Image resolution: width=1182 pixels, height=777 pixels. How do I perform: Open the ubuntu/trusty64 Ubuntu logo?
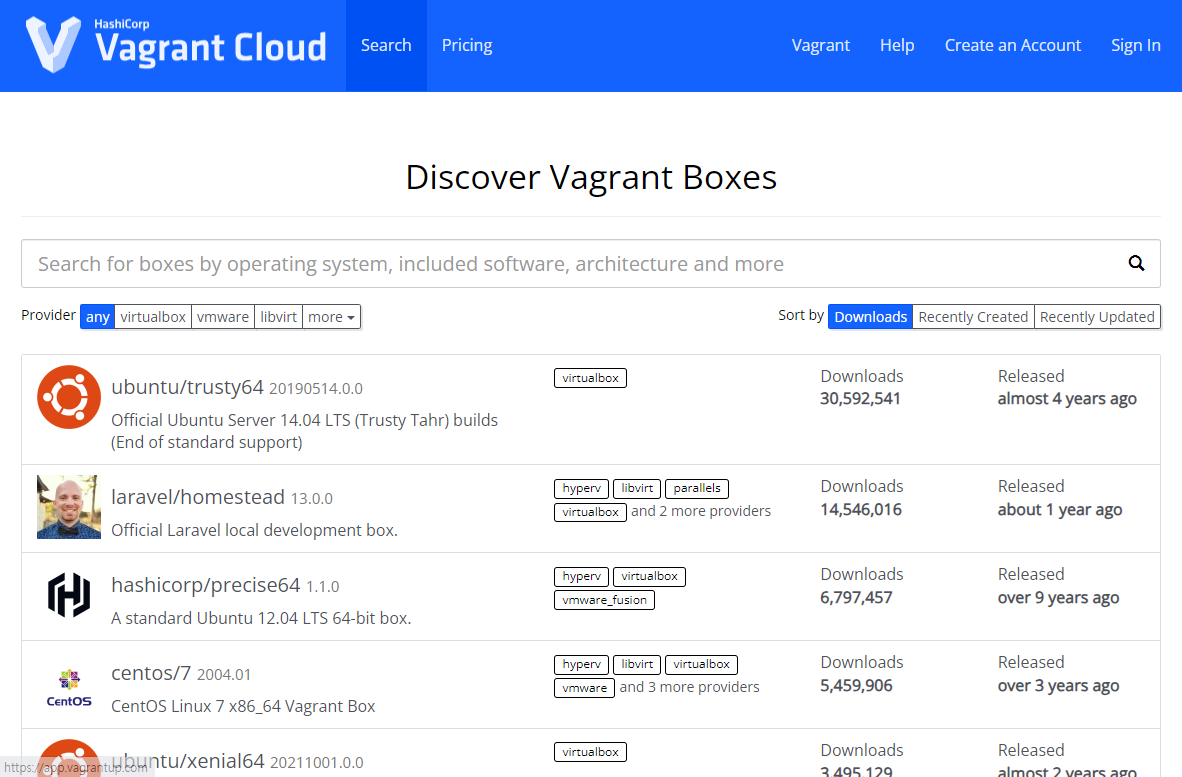pos(69,397)
